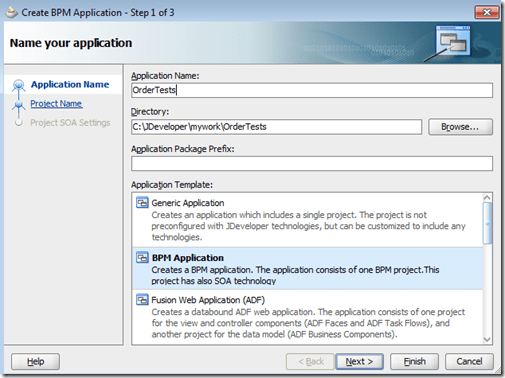The height and width of the screenshot is (378, 505).
Task: Open the Project Name wizard step link
Action: click(x=56, y=104)
